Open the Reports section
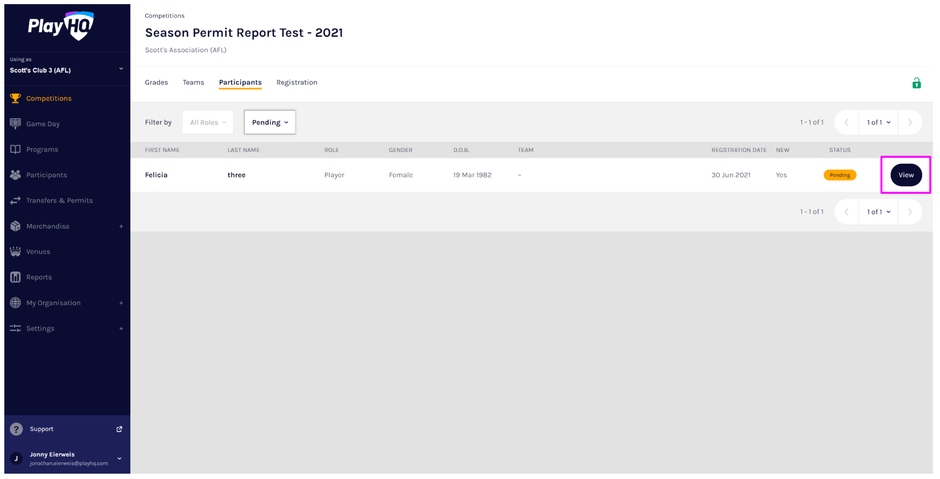This screenshot has height=479, width=940. [x=38, y=277]
